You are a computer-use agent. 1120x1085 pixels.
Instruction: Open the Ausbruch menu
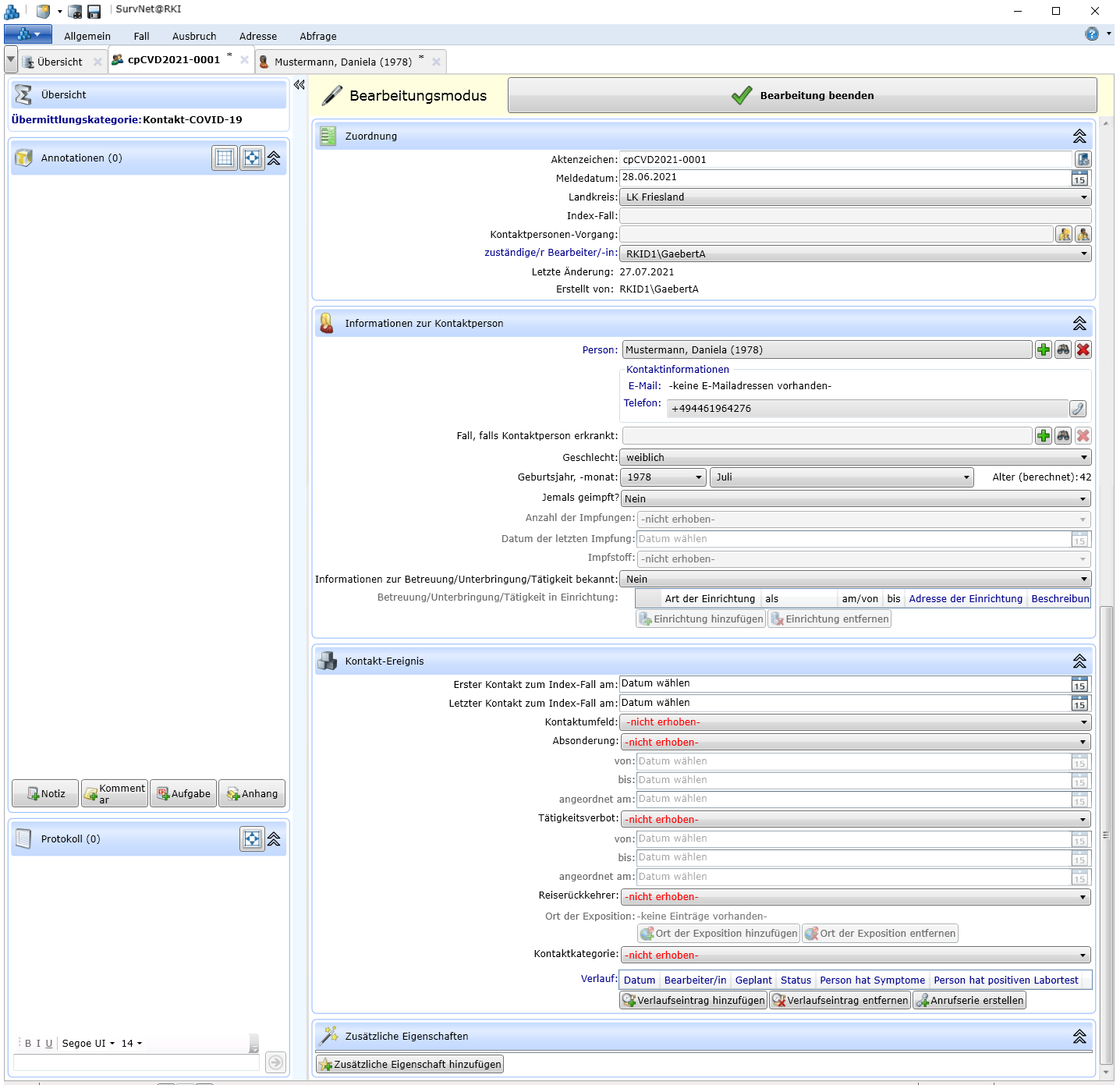coord(194,37)
